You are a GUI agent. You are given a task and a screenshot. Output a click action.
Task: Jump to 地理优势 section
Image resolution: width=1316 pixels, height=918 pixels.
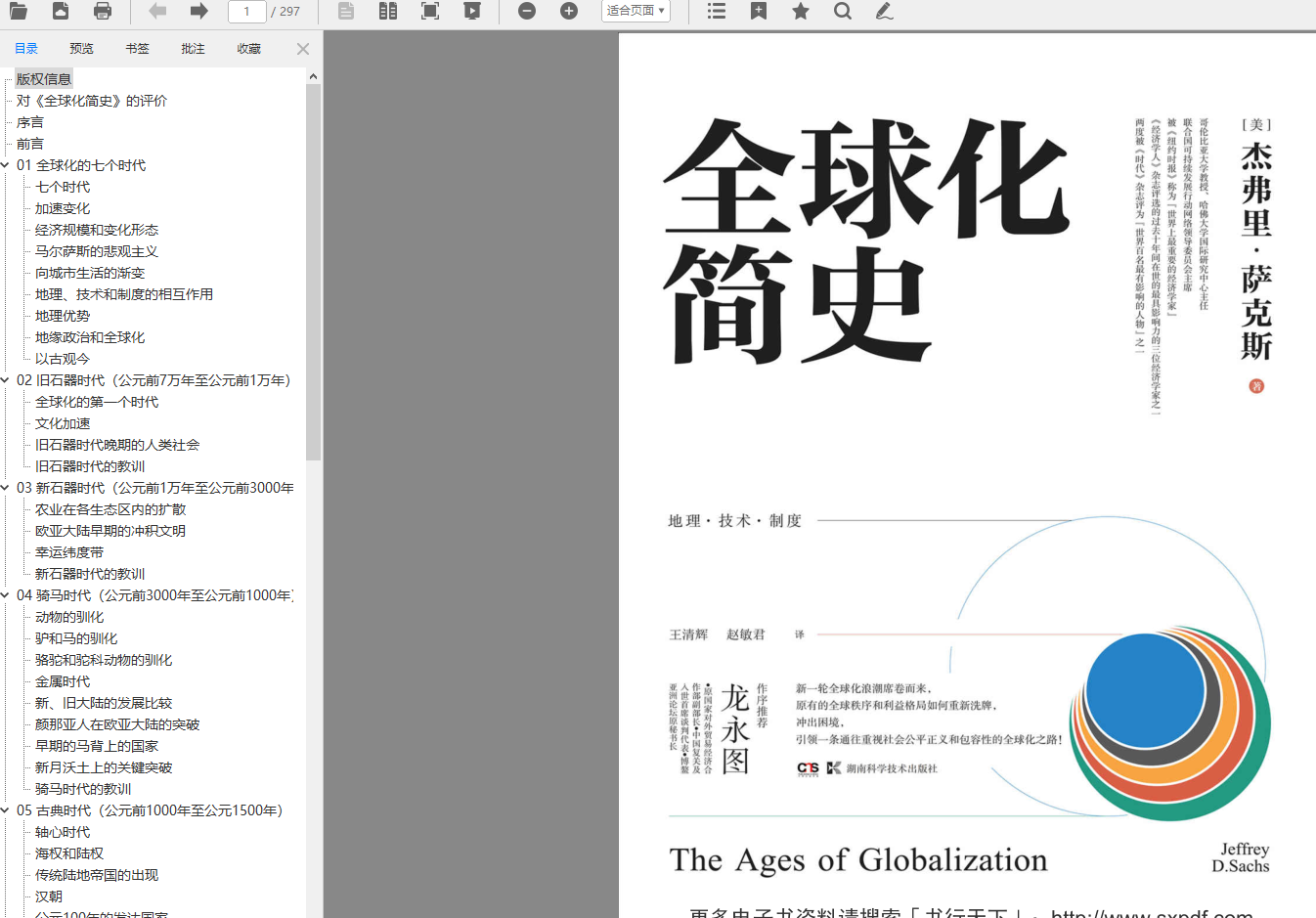tap(63, 316)
